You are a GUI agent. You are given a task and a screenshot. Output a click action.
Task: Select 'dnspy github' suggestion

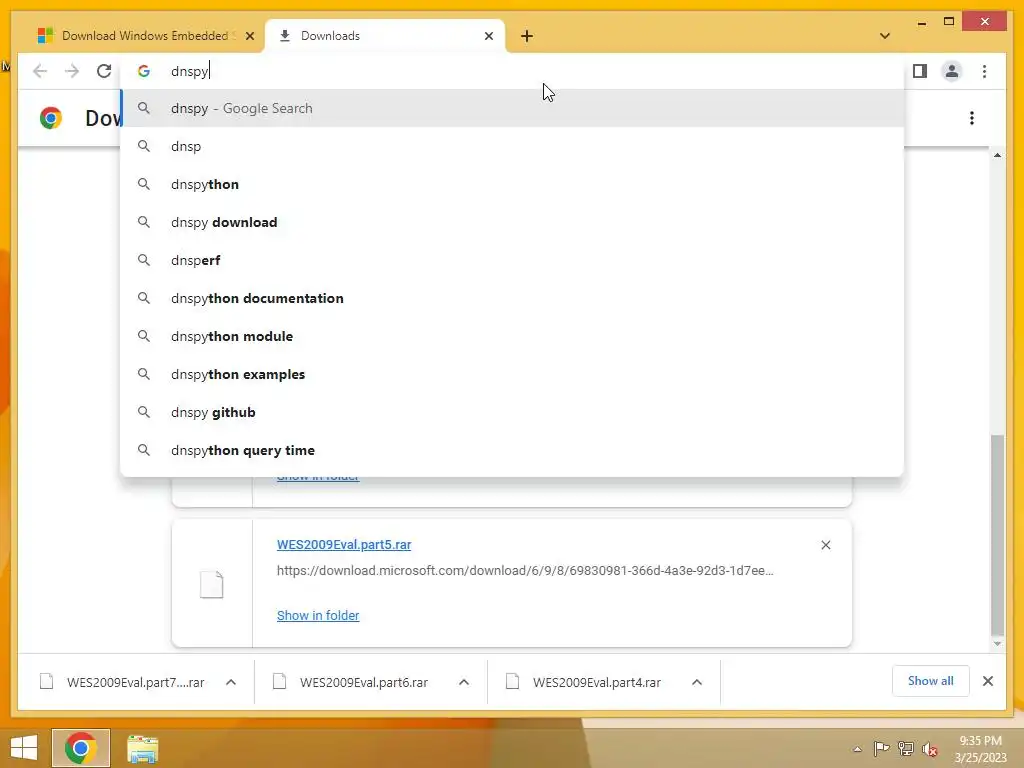tap(513, 412)
